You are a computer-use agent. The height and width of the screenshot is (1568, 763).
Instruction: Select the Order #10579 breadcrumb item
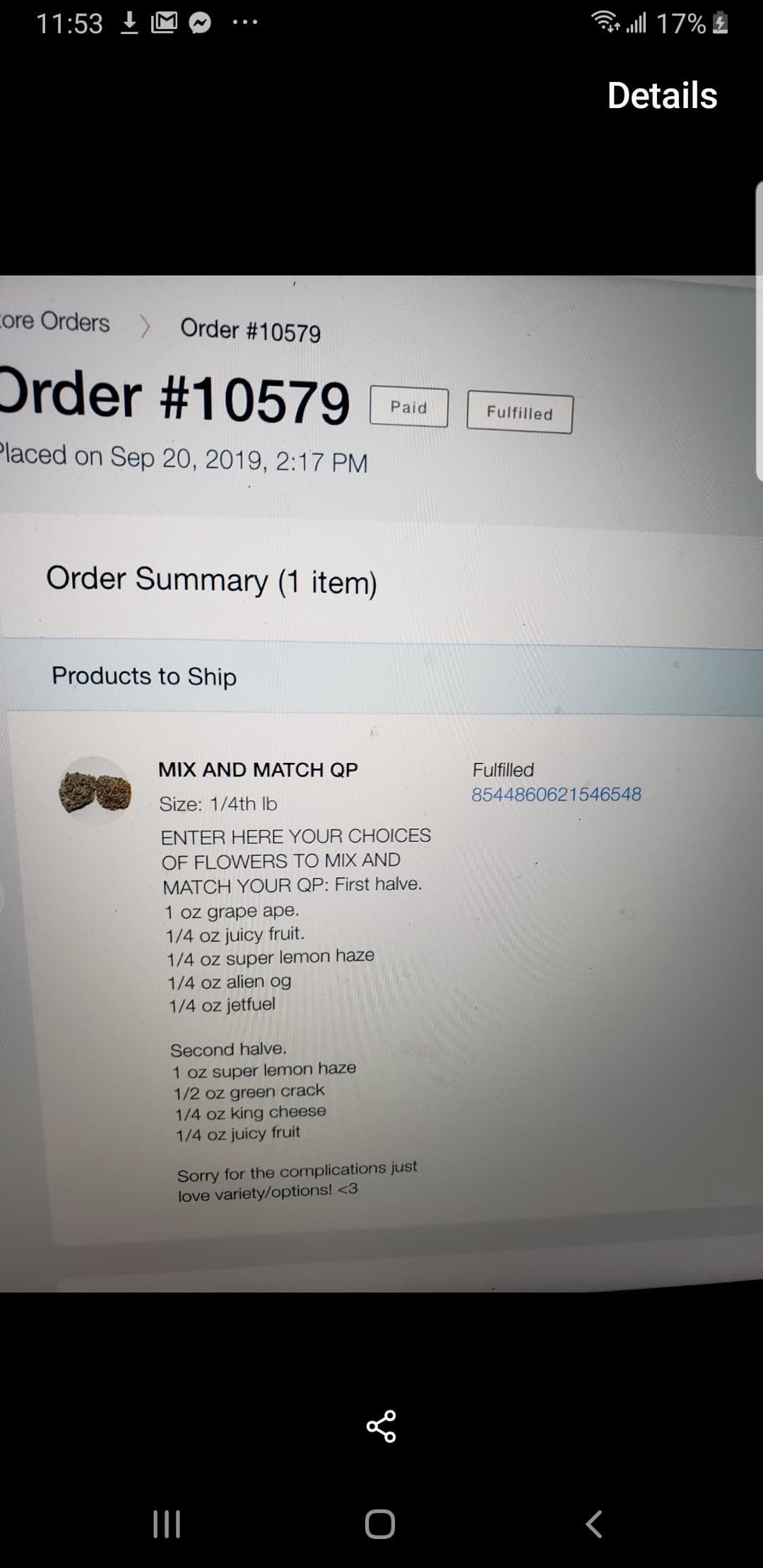pos(250,330)
